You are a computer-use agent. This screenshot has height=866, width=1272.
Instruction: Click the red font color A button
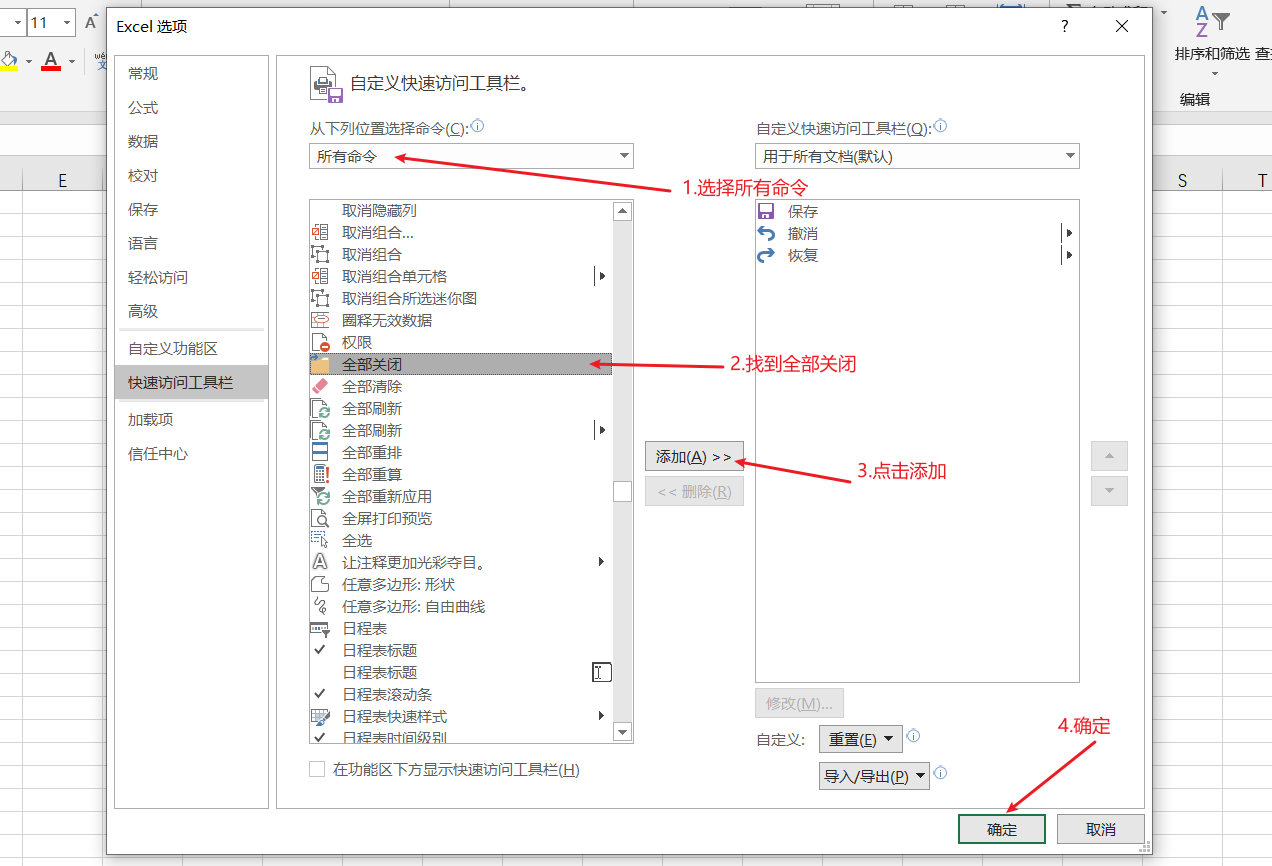(x=51, y=61)
